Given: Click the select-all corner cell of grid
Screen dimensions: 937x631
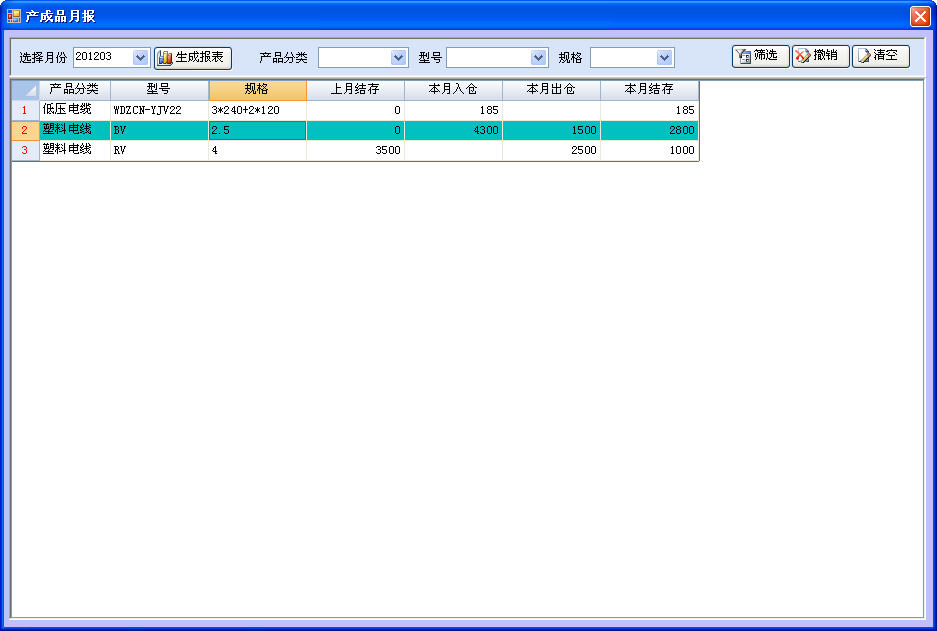Looking at the screenshot, I should [x=25, y=90].
